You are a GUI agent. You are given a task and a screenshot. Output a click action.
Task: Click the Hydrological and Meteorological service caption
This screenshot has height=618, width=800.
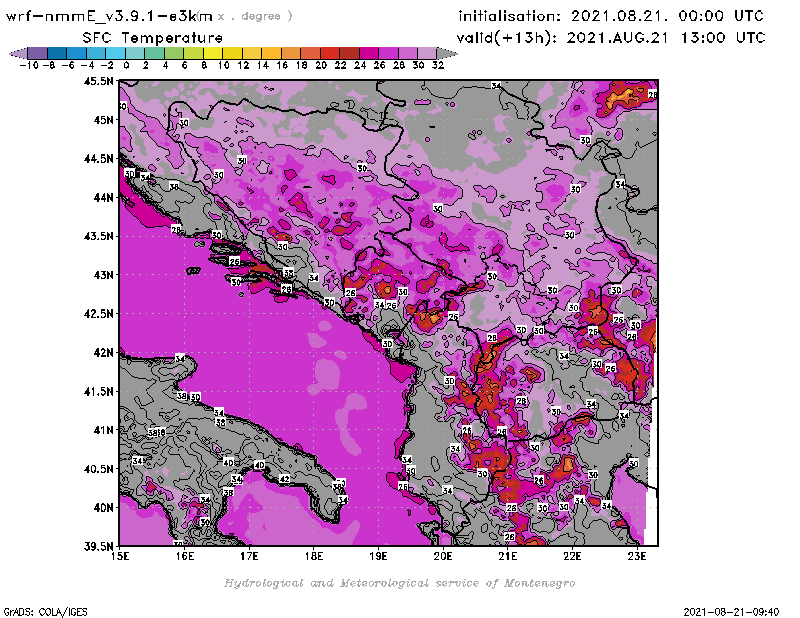399,582
